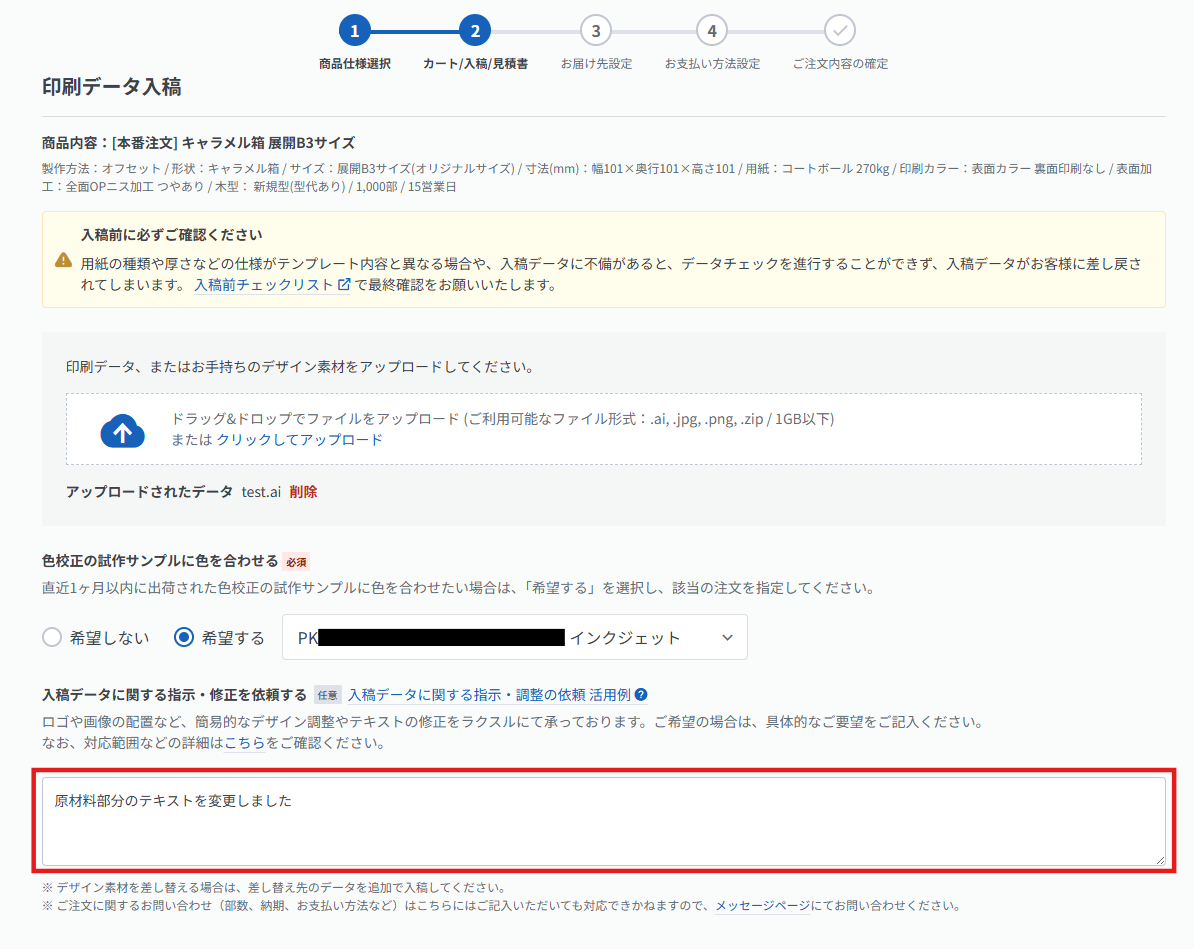1194x949 pixels.
Task: Go to ご注文内容の確定 step label
Action: pos(840,64)
